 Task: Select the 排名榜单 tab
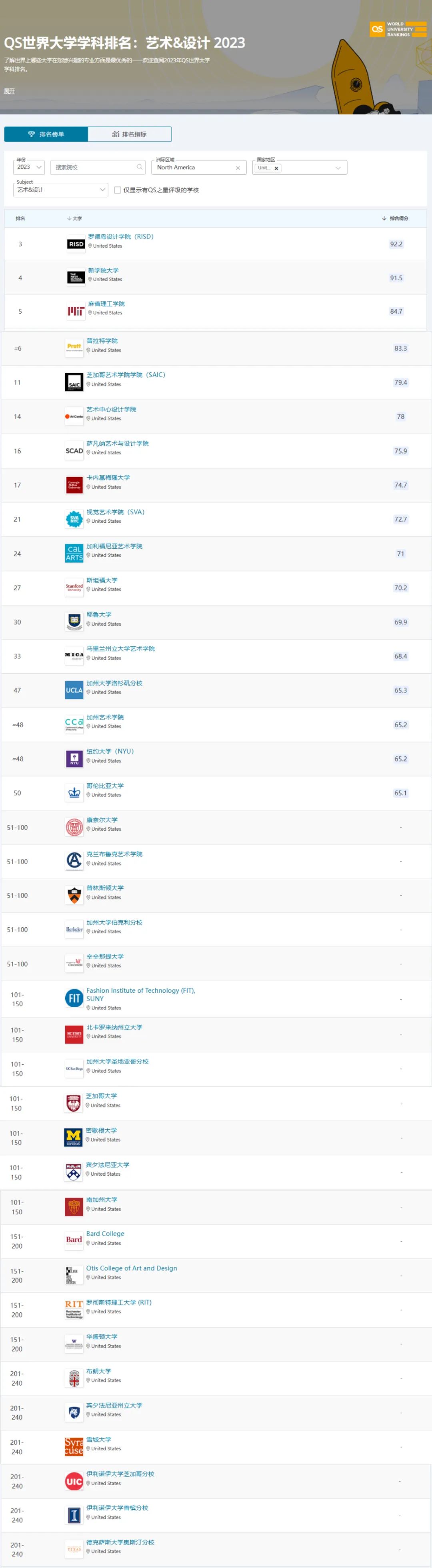pyautogui.click(x=46, y=134)
